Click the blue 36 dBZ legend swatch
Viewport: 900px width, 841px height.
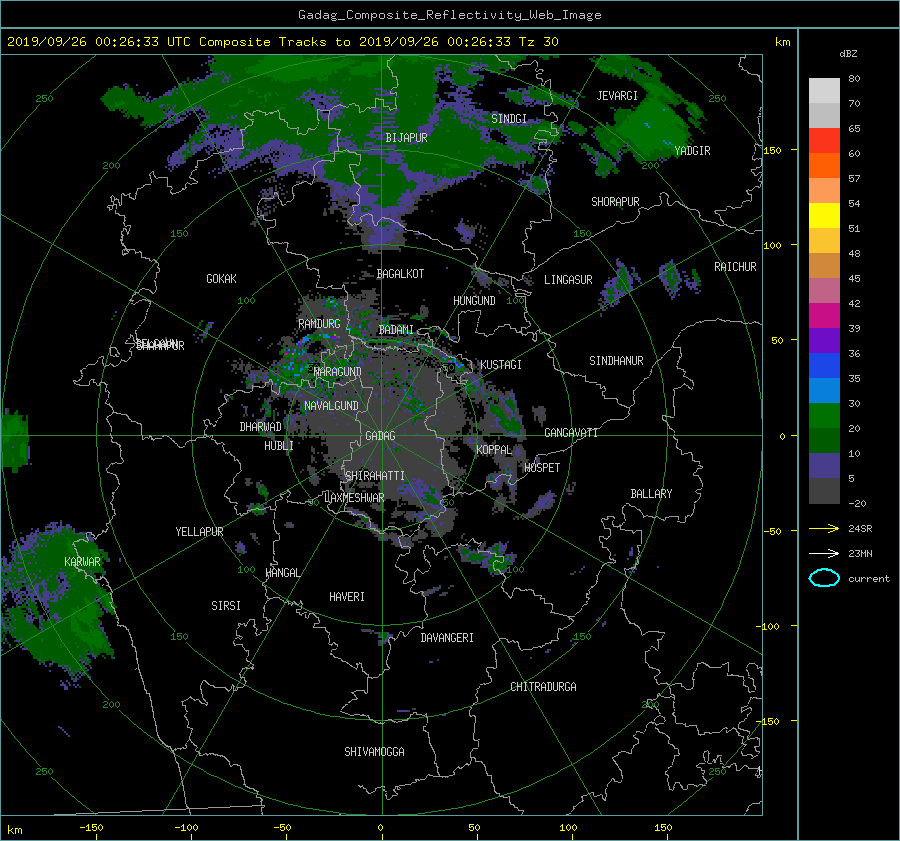click(x=824, y=365)
